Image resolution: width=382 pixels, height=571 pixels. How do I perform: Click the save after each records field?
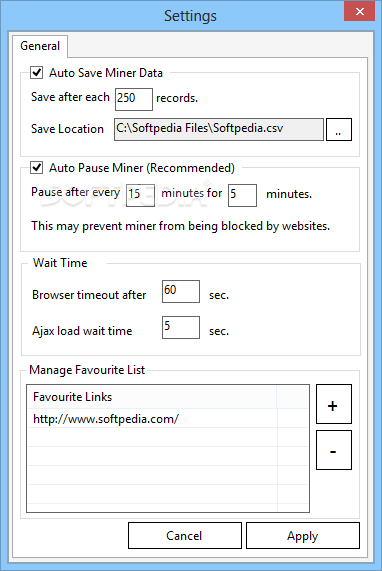[134, 99]
